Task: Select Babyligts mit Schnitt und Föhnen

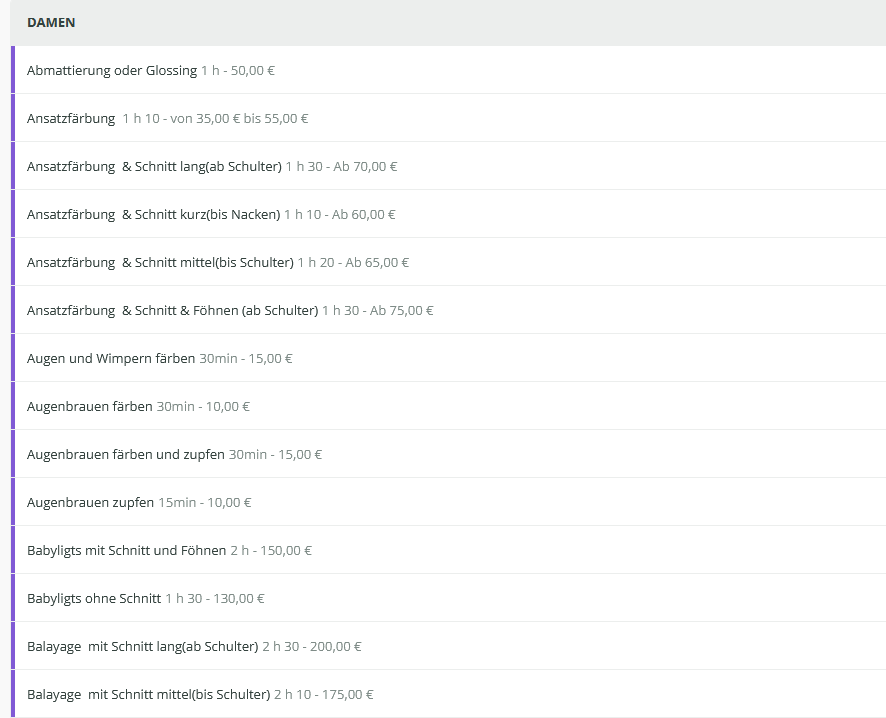Action: (x=127, y=551)
